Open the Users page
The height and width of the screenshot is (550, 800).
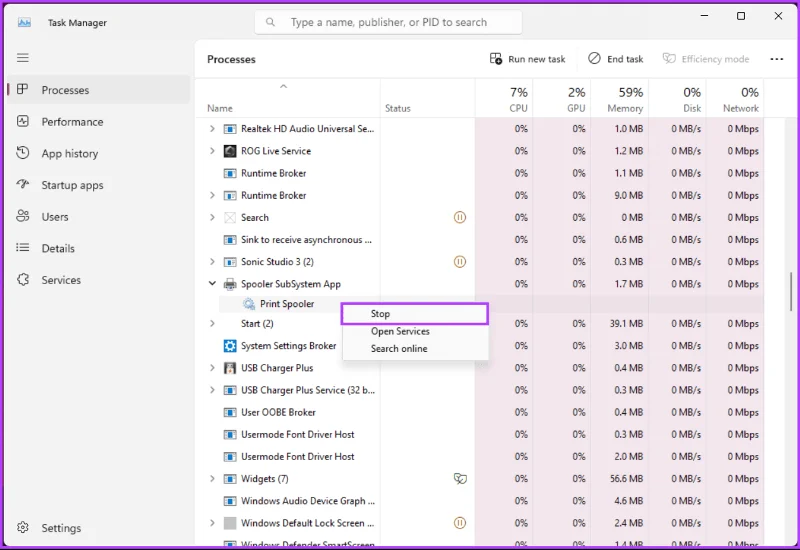point(98,216)
